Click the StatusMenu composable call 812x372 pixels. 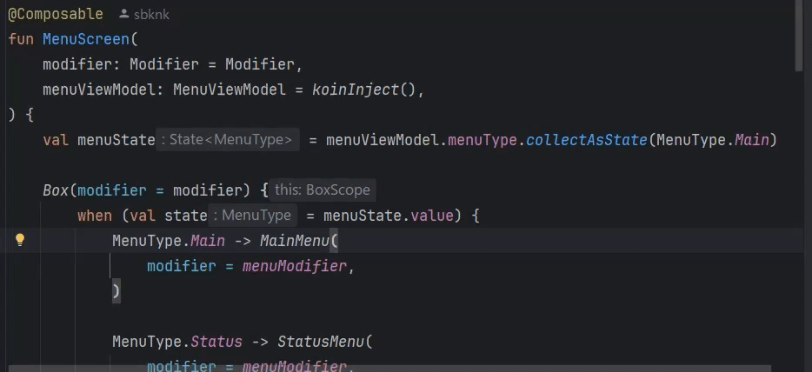pyautogui.click(x=320, y=342)
